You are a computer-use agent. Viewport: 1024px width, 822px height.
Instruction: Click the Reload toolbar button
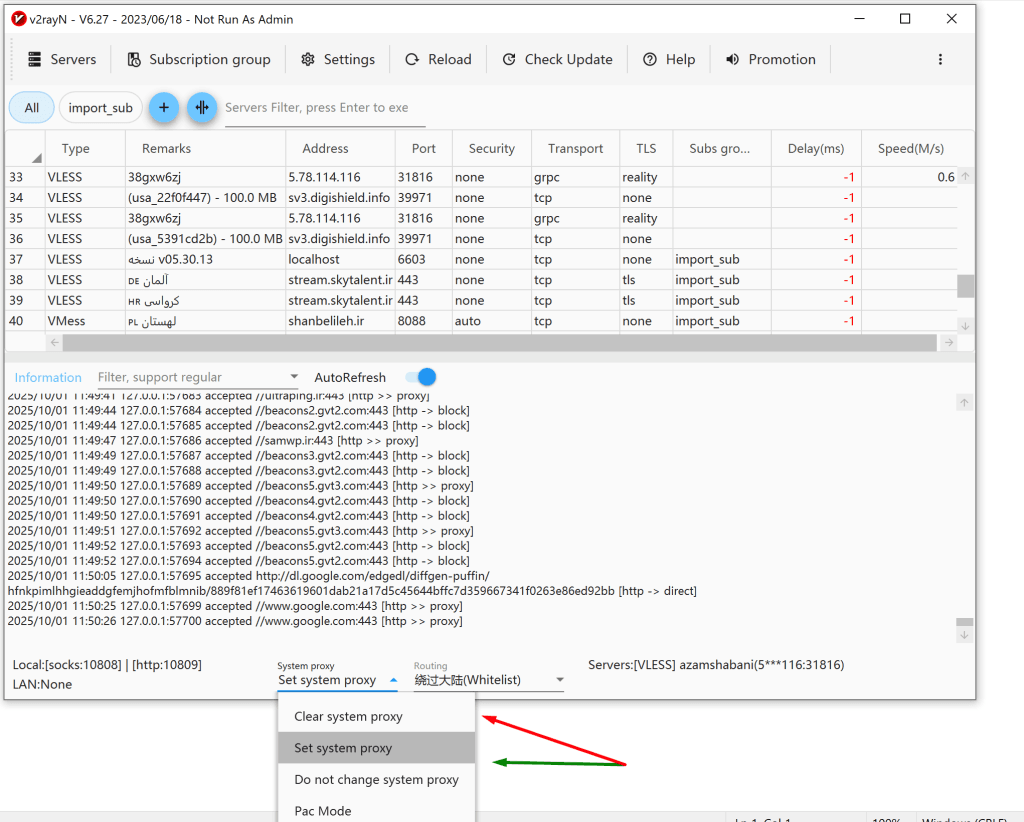[x=437, y=59]
